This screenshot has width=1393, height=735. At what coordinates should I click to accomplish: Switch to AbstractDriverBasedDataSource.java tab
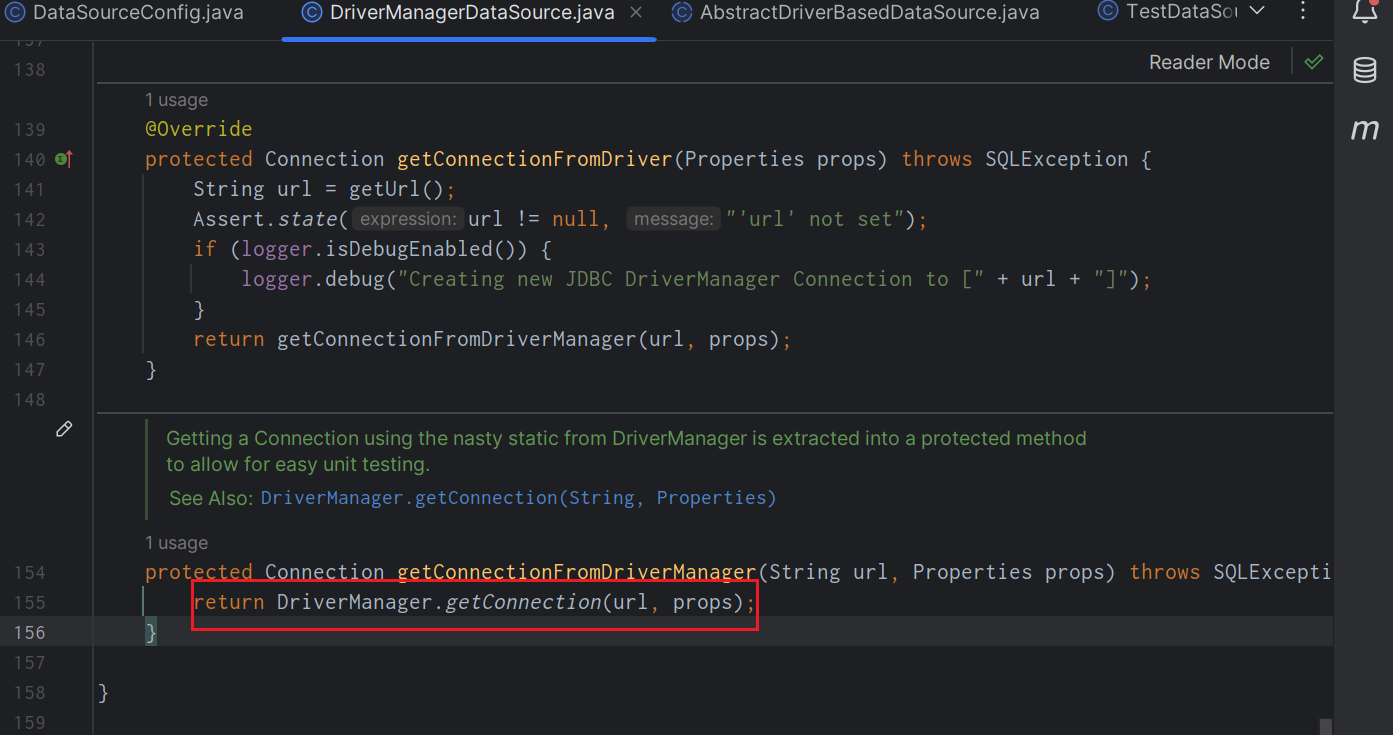(x=868, y=13)
